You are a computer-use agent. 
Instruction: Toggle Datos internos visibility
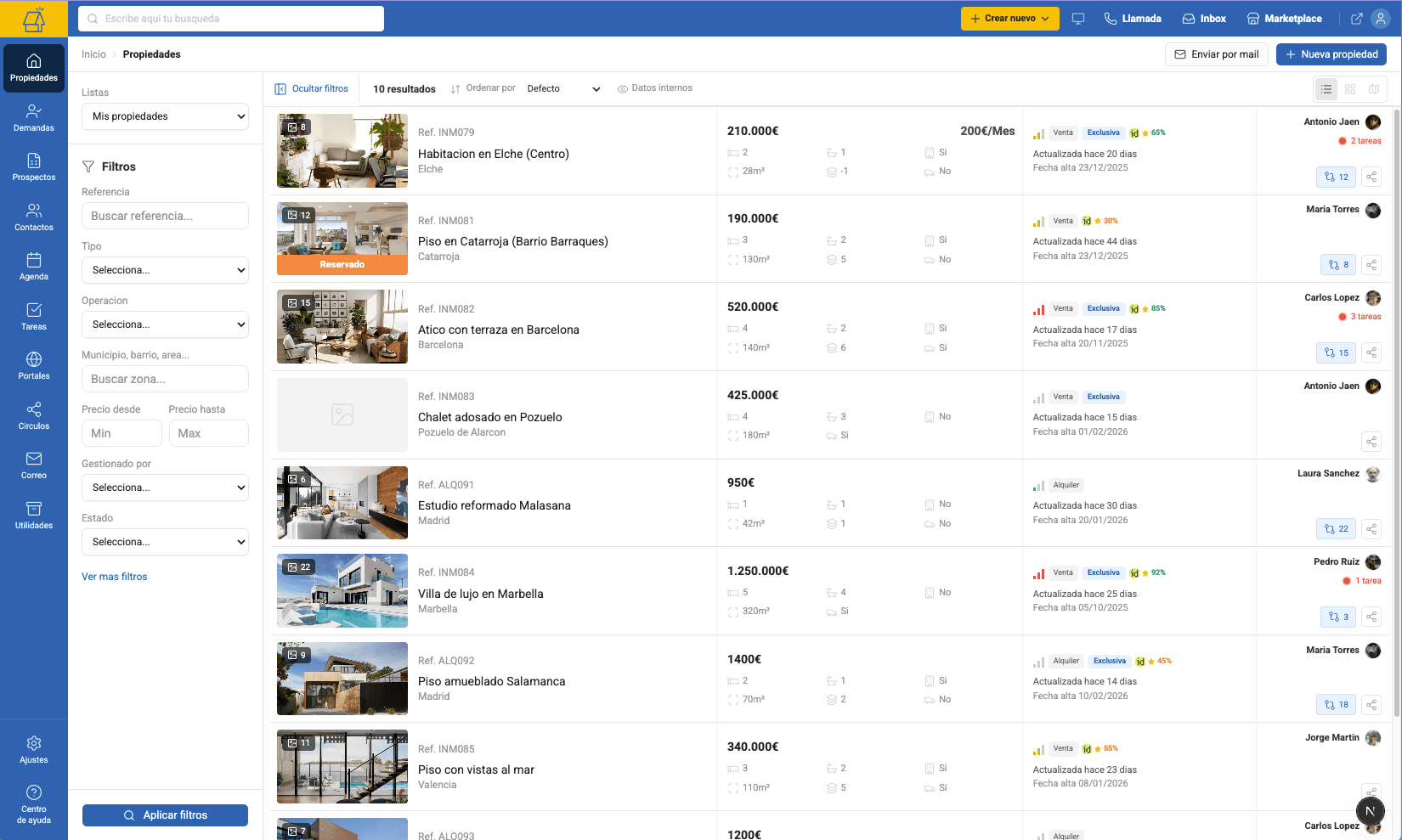click(654, 88)
